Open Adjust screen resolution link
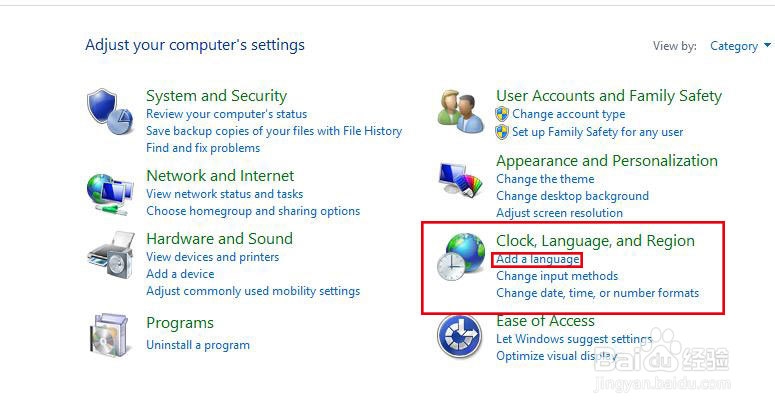Screen dimensions: 775x411 coord(559,213)
